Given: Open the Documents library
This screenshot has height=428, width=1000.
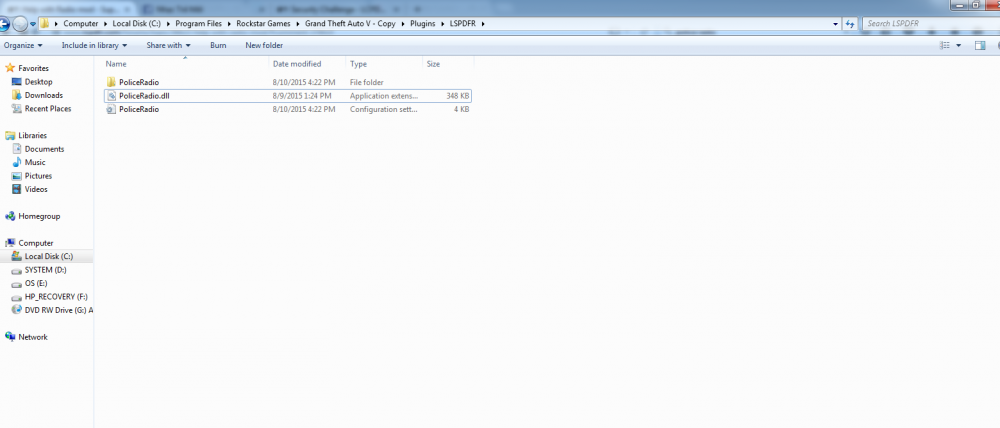Looking at the screenshot, I should coord(44,149).
